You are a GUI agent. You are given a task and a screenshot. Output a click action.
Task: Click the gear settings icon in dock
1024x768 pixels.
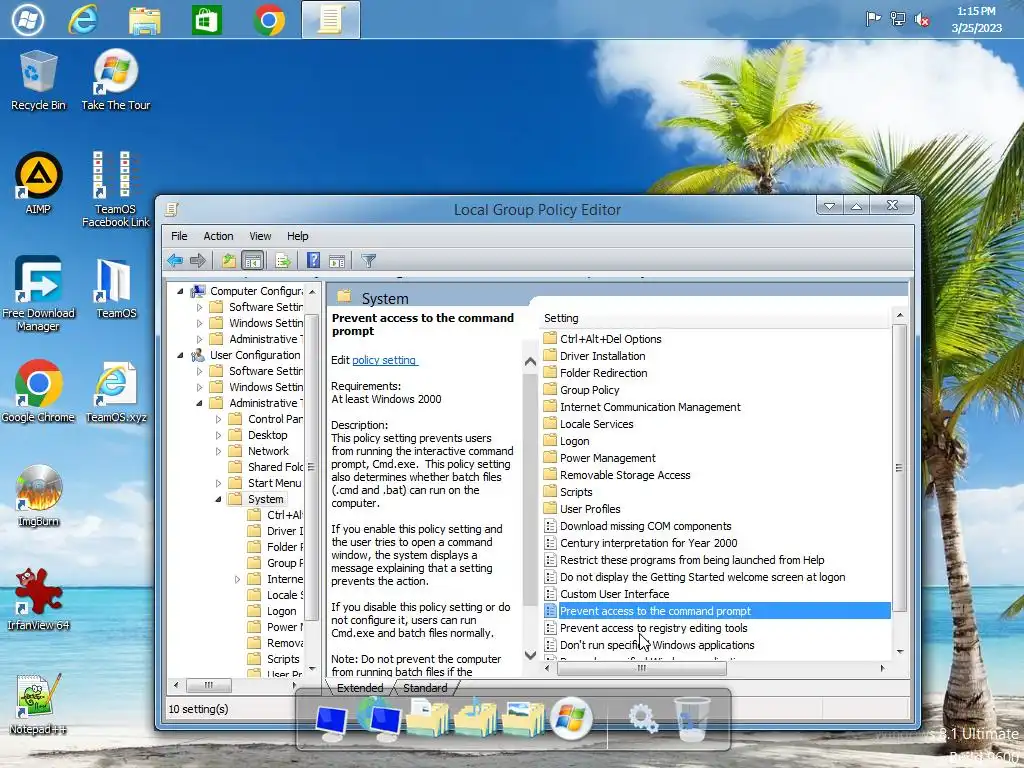643,718
